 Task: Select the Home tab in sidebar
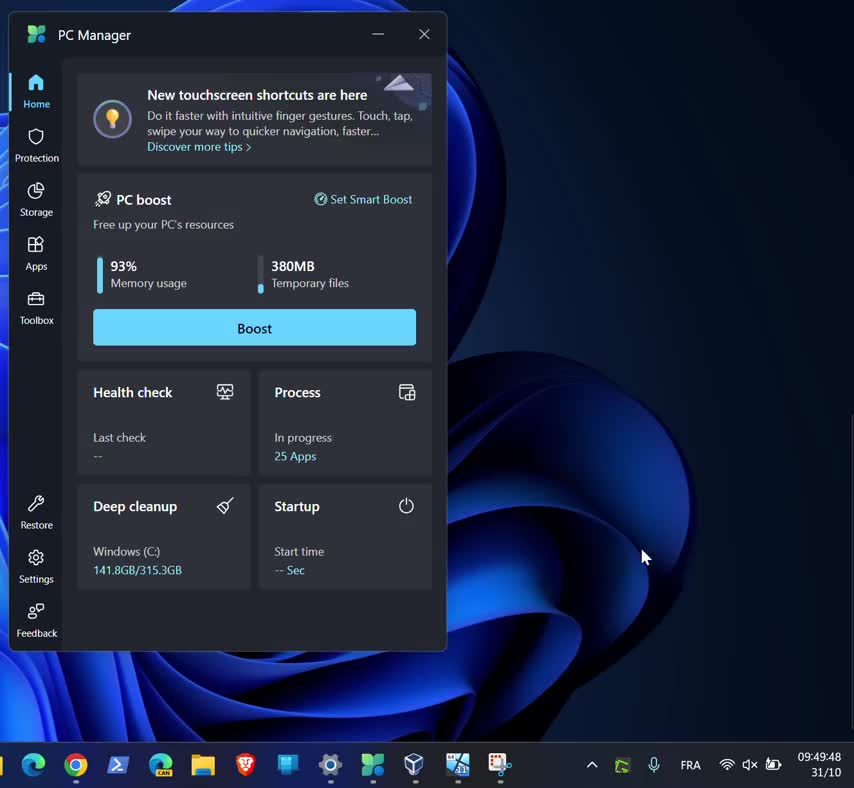[x=36, y=91]
